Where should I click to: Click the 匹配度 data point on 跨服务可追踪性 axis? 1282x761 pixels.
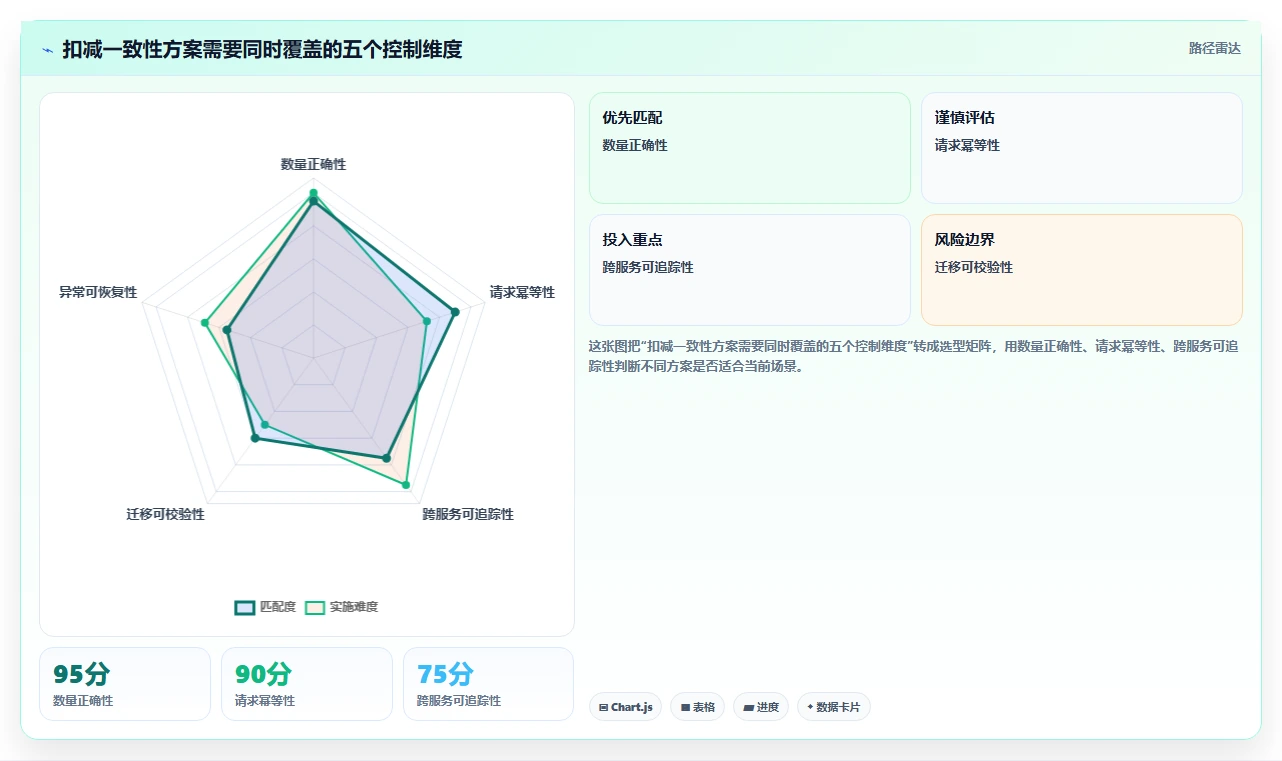pyautogui.click(x=386, y=458)
